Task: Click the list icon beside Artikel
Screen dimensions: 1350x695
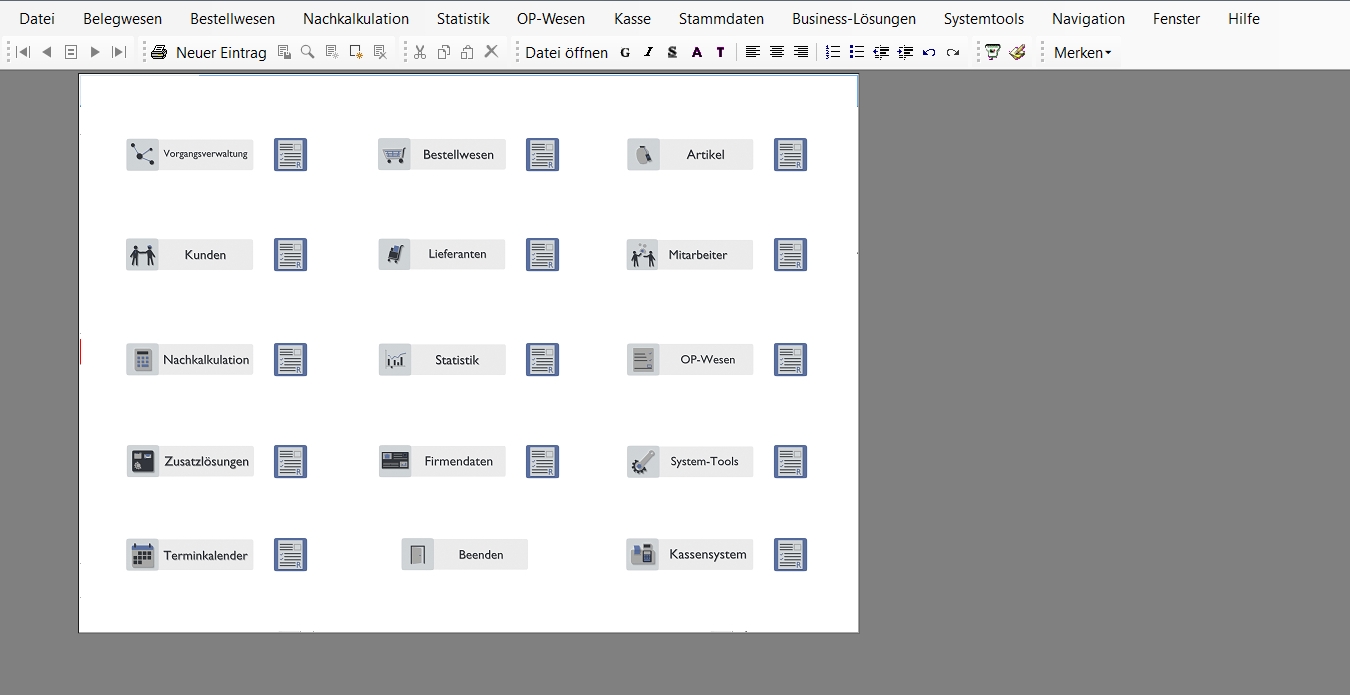Action: pyautogui.click(x=790, y=154)
